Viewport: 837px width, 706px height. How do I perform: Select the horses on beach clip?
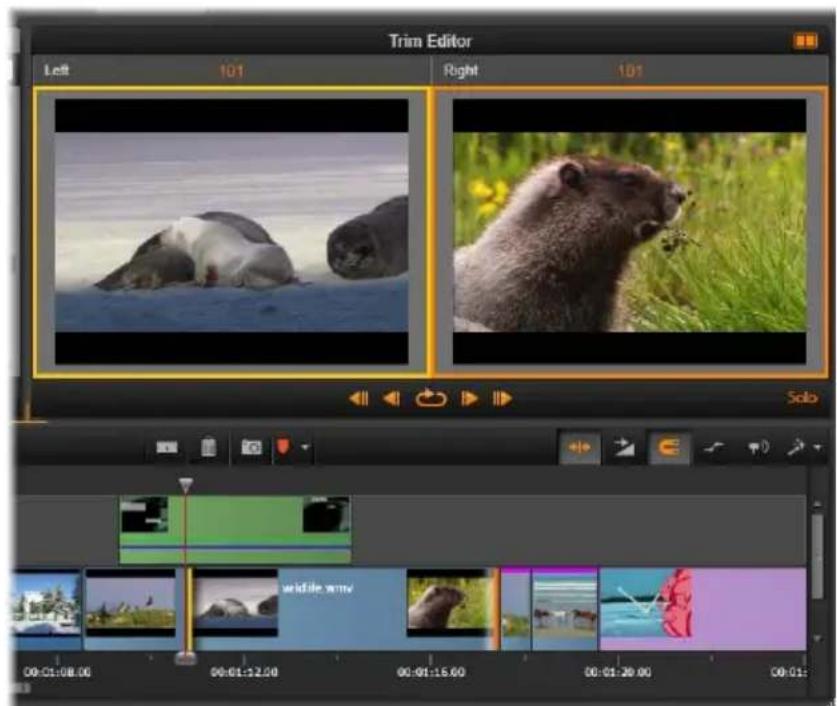click(x=565, y=608)
